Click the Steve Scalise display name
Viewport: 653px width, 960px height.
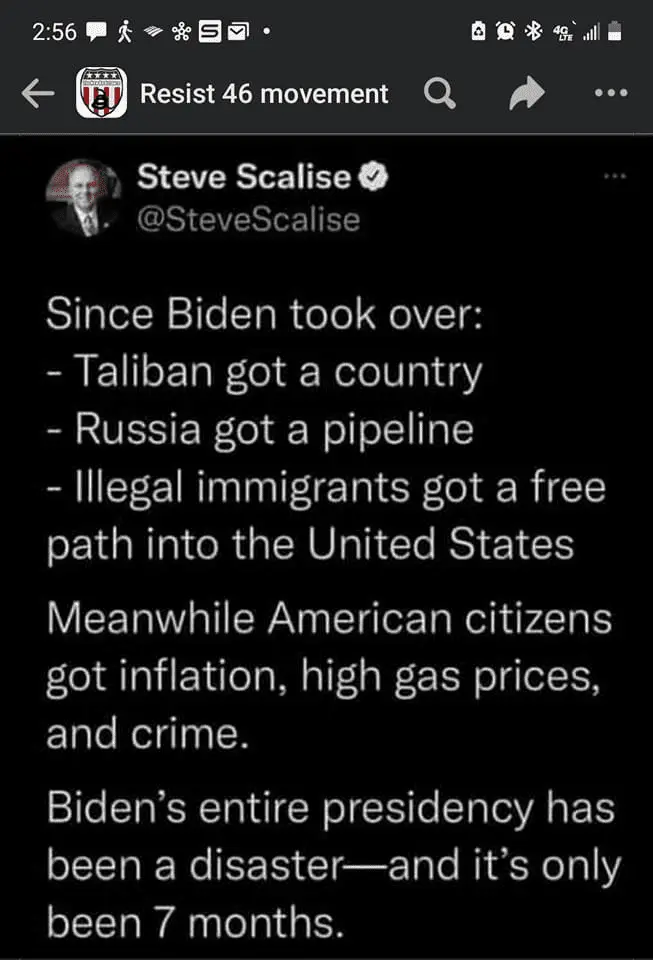[x=244, y=178]
